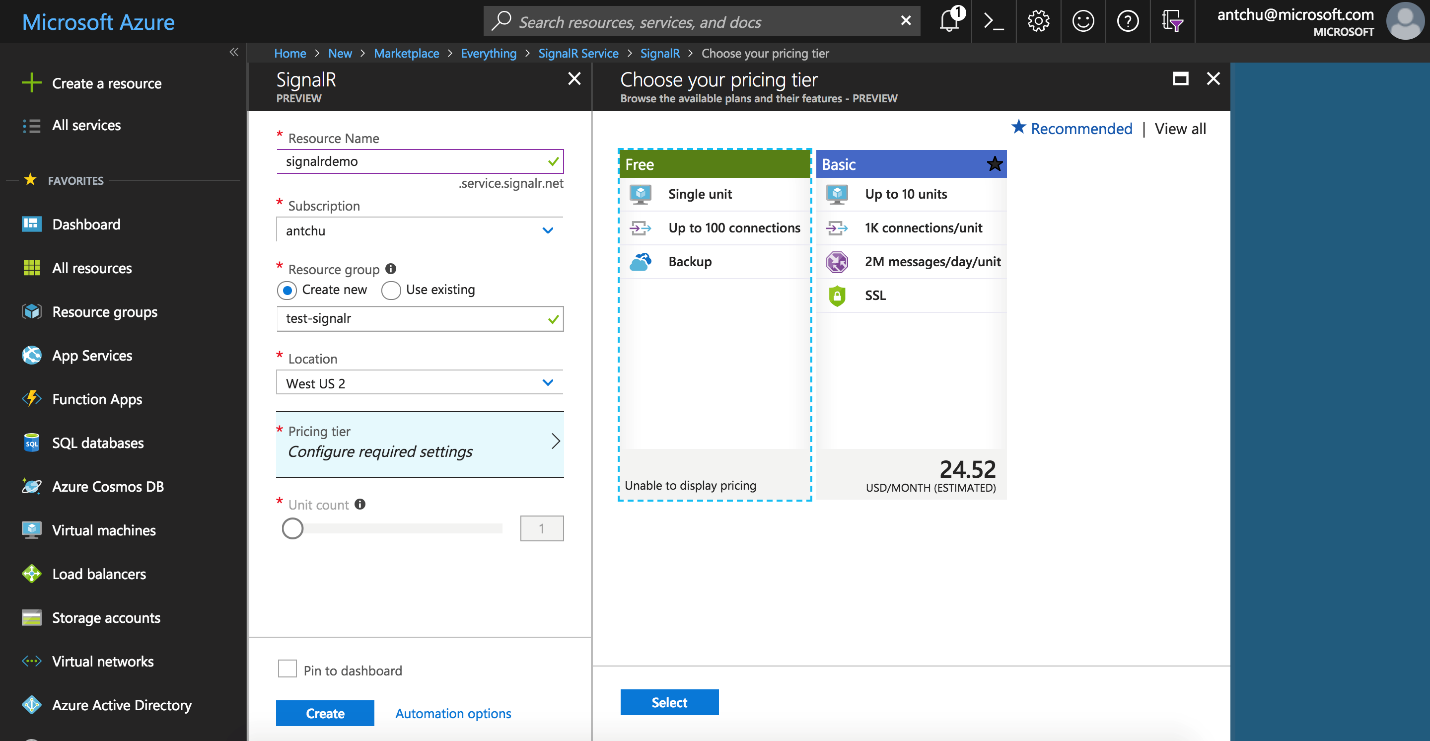
Task: Select the Free pricing tier card
Action: click(x=714, y=325)
